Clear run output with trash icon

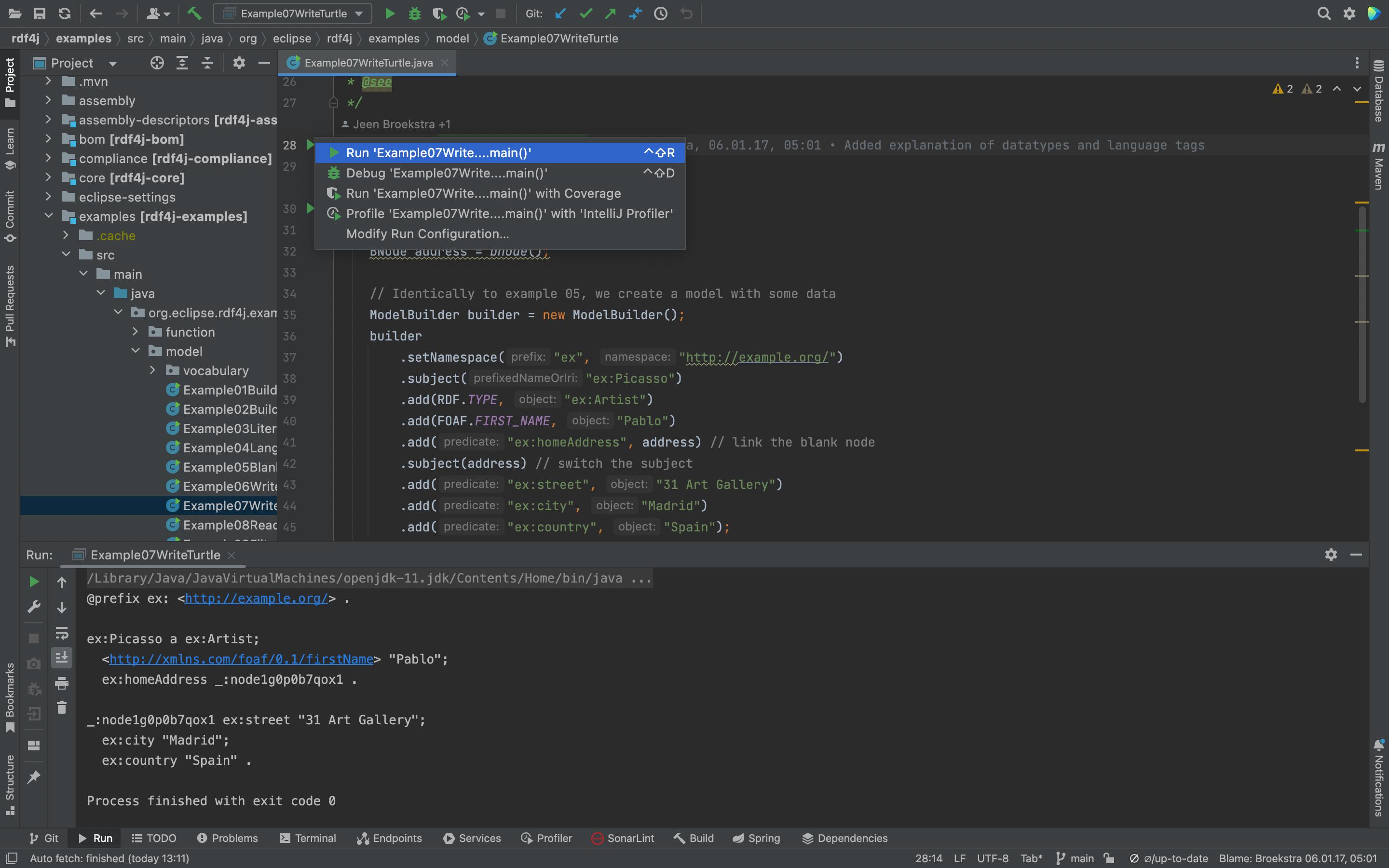tap(61, 708)
